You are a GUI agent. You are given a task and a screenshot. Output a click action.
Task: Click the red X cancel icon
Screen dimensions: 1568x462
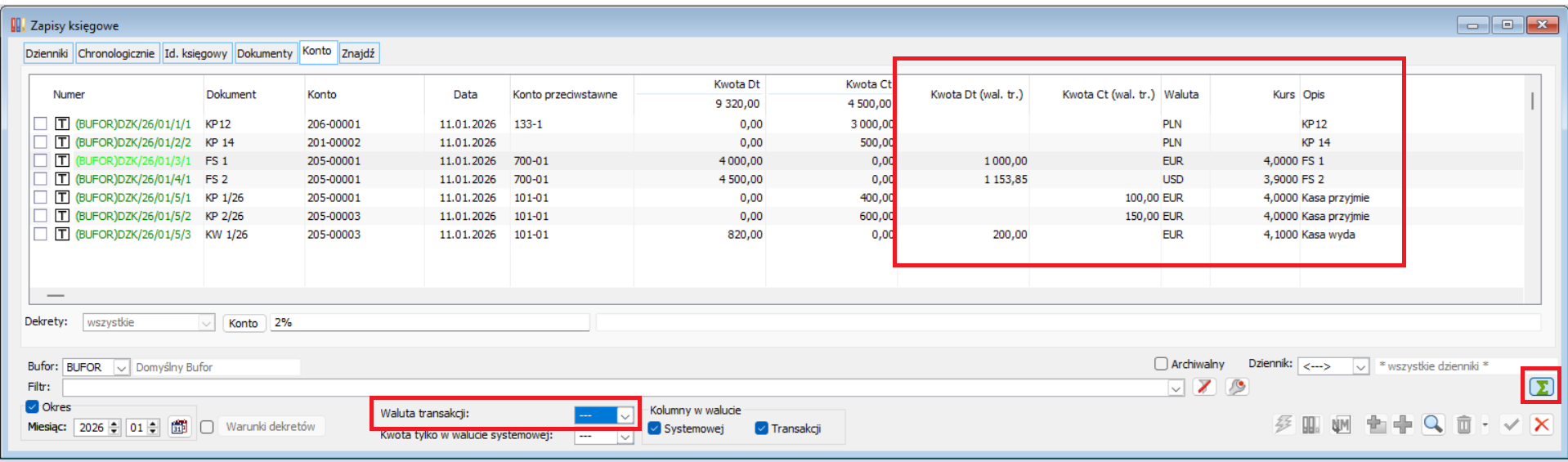[x=1541, y=424]
